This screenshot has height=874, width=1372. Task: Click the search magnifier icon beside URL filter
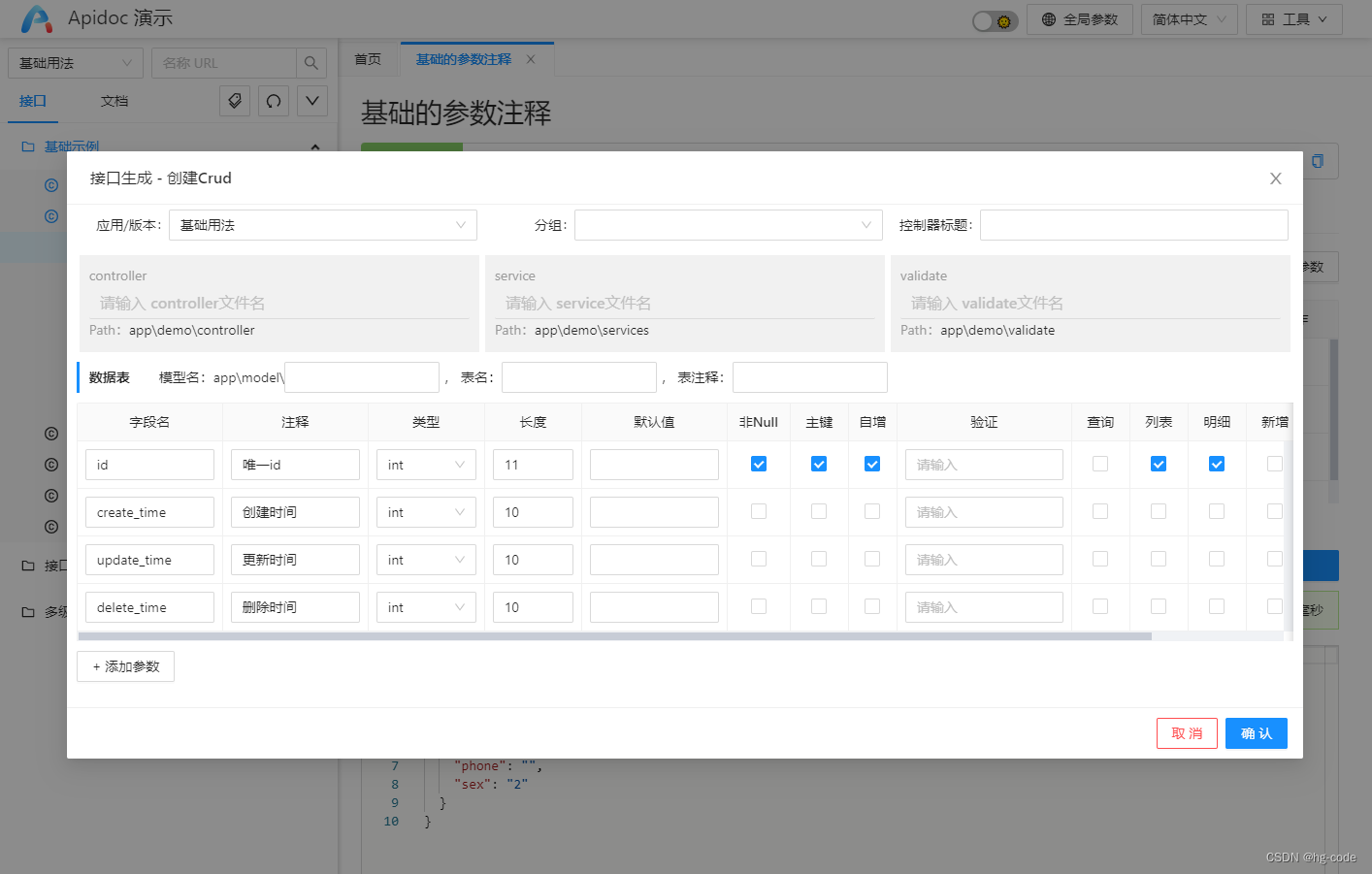click(311, 62)
